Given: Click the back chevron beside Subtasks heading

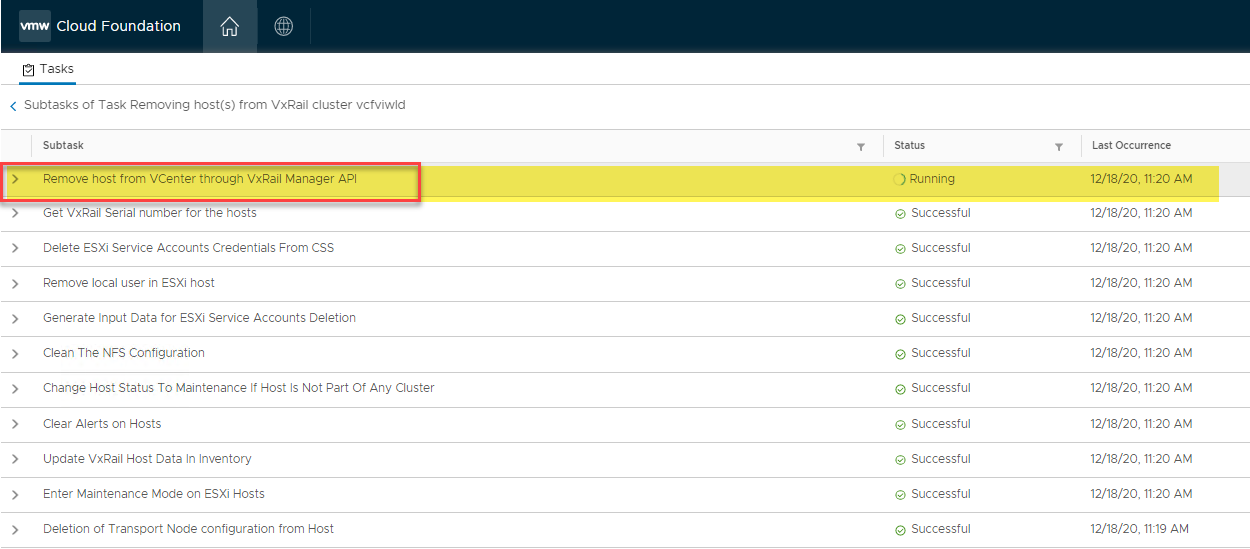Looking at the screenshot, I should coord(13,106).
